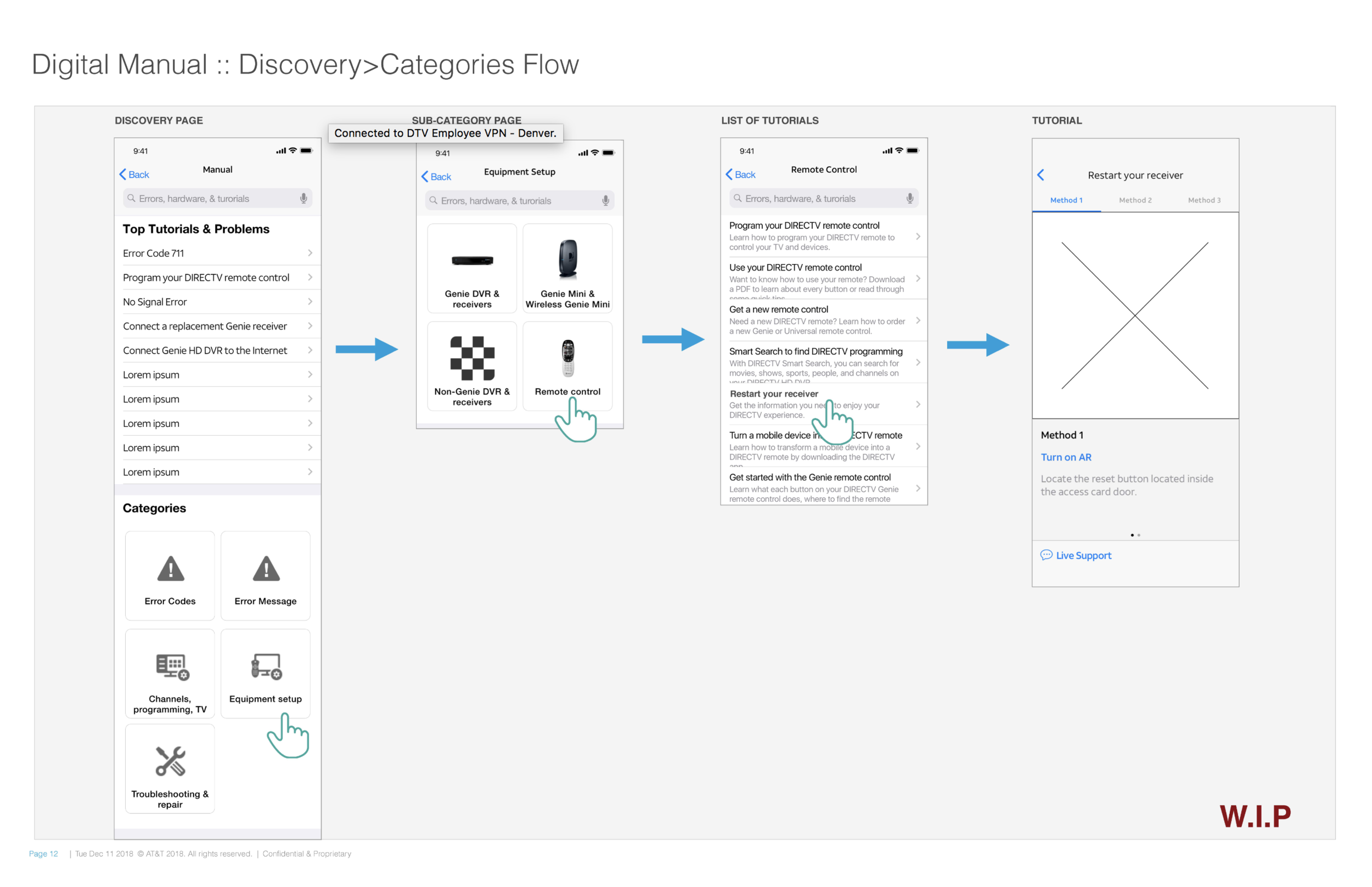This screenshot has width=1372, height=887.
Task: Expand Error Code 711 row chevron
Action: (310, 254)
